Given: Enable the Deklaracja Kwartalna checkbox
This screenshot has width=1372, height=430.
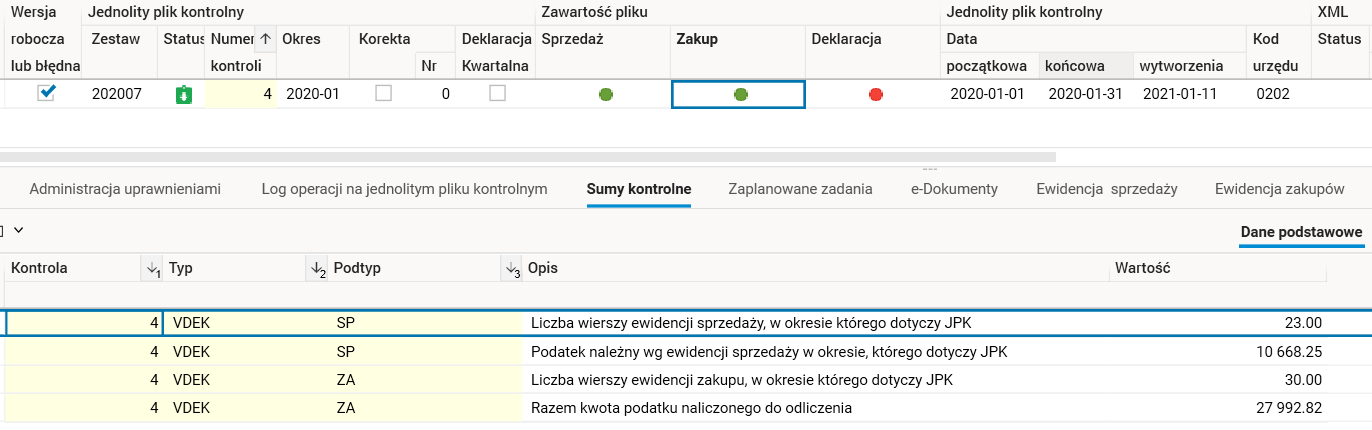Looking at the screenshot, I should [497, 93].
